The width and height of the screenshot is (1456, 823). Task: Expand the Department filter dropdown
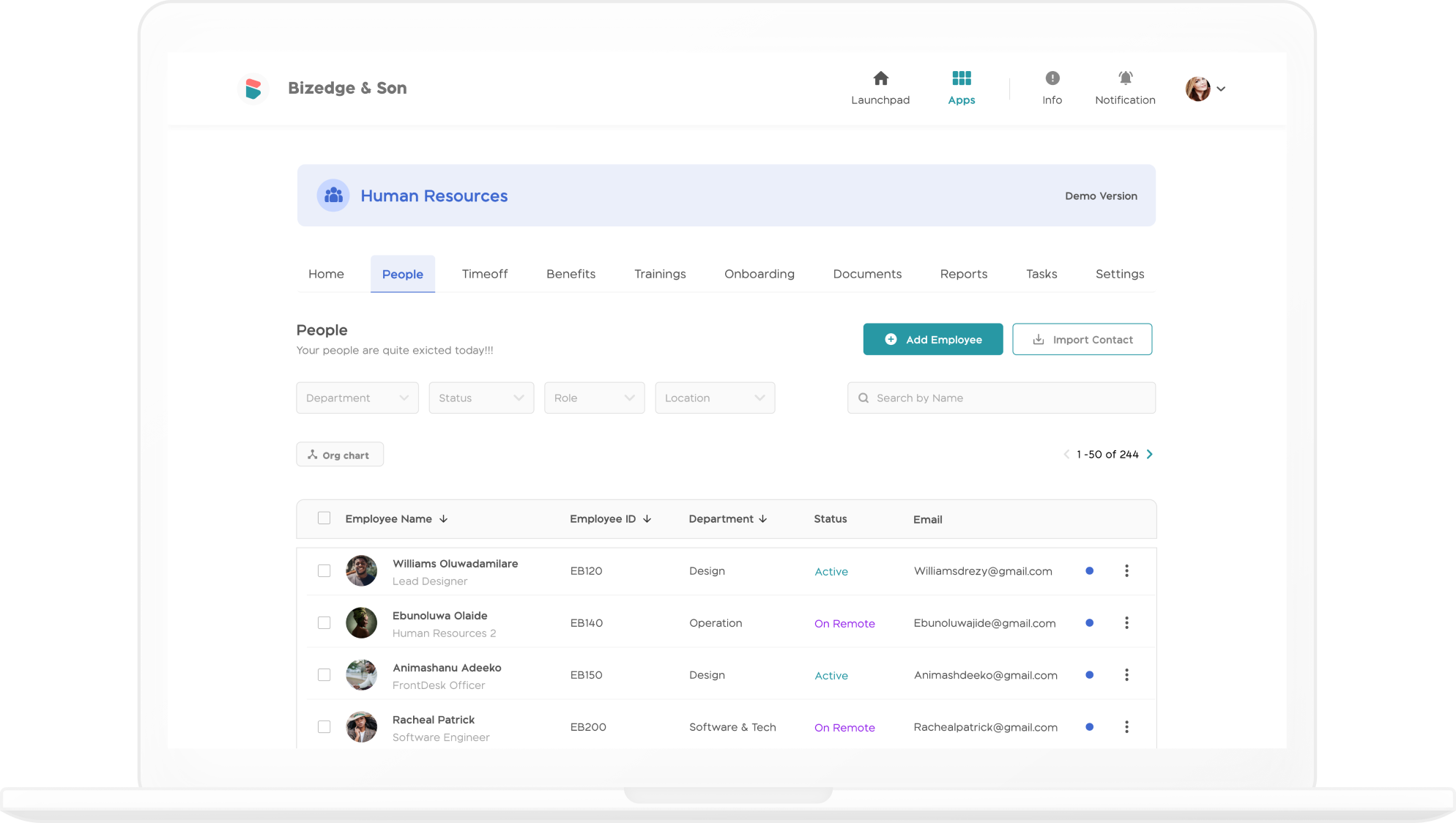point(357,398)
